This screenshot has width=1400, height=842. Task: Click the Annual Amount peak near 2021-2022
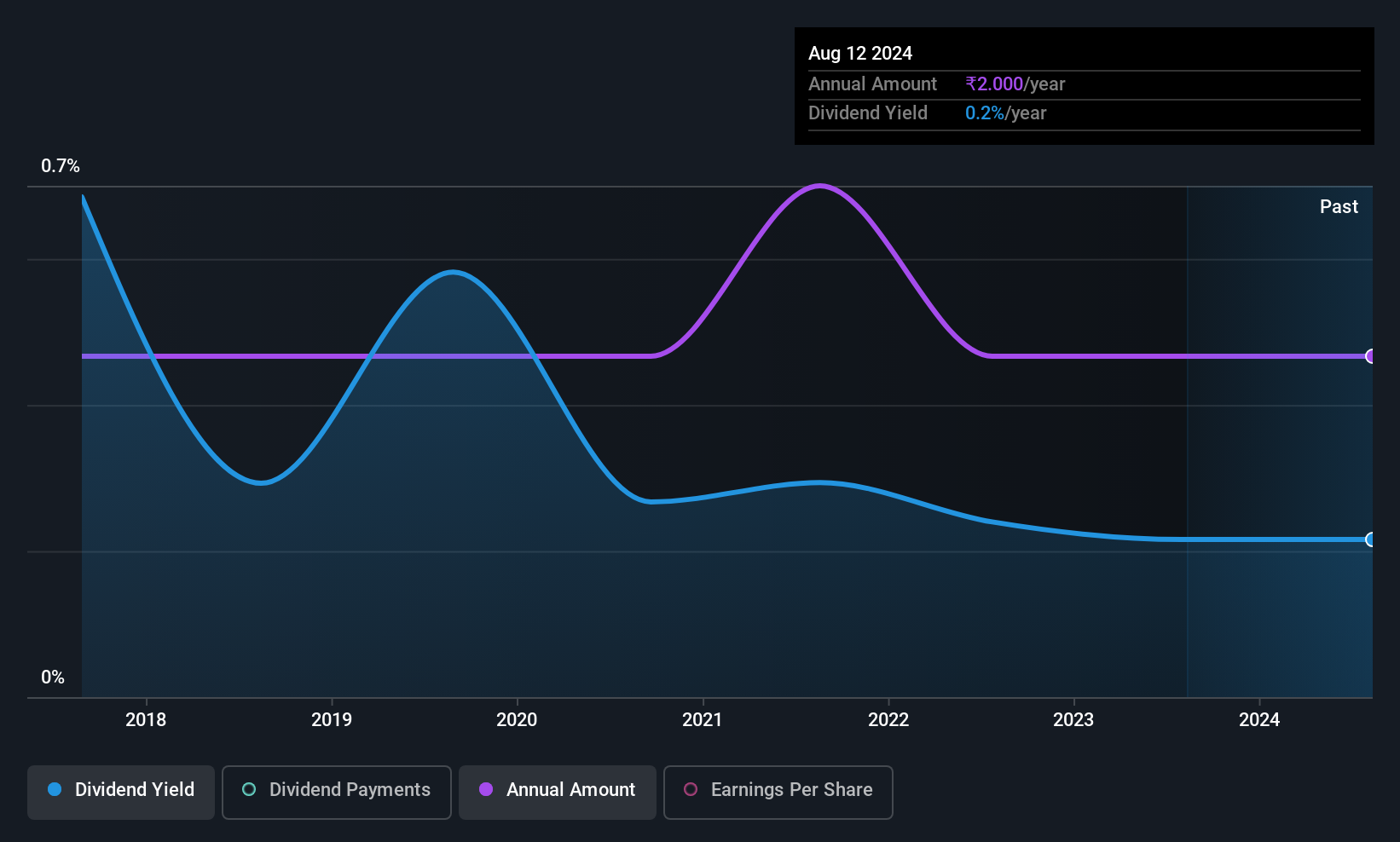click(x=820, y=186)
